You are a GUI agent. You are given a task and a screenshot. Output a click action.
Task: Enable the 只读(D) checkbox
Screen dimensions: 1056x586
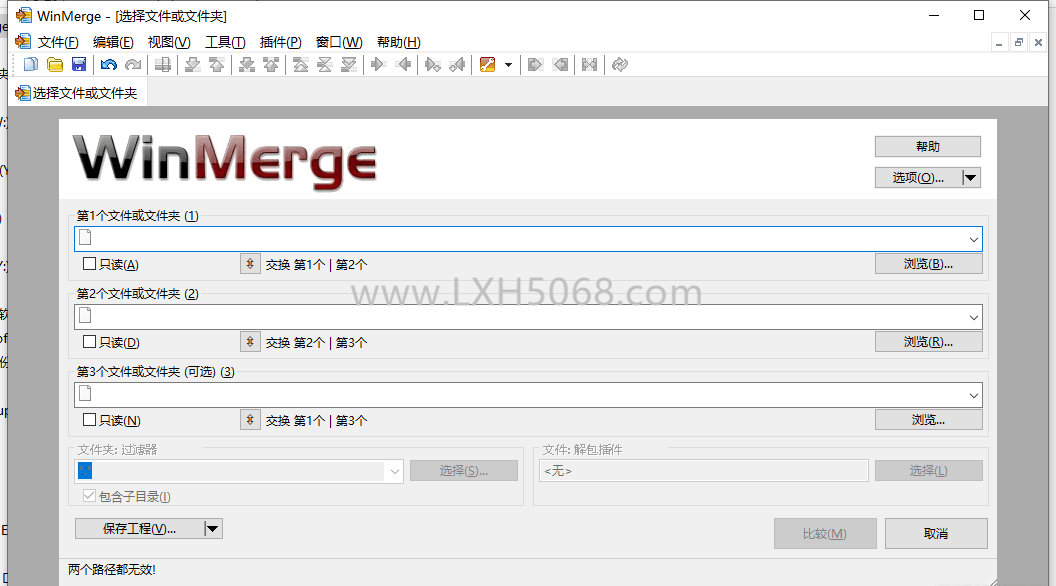coord(89,342)
